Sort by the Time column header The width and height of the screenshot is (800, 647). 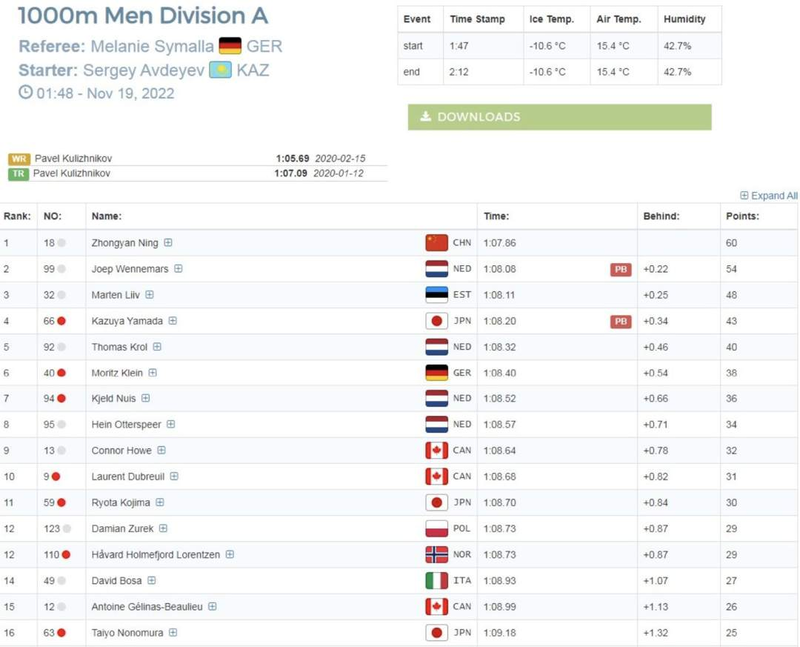[496, 216]
